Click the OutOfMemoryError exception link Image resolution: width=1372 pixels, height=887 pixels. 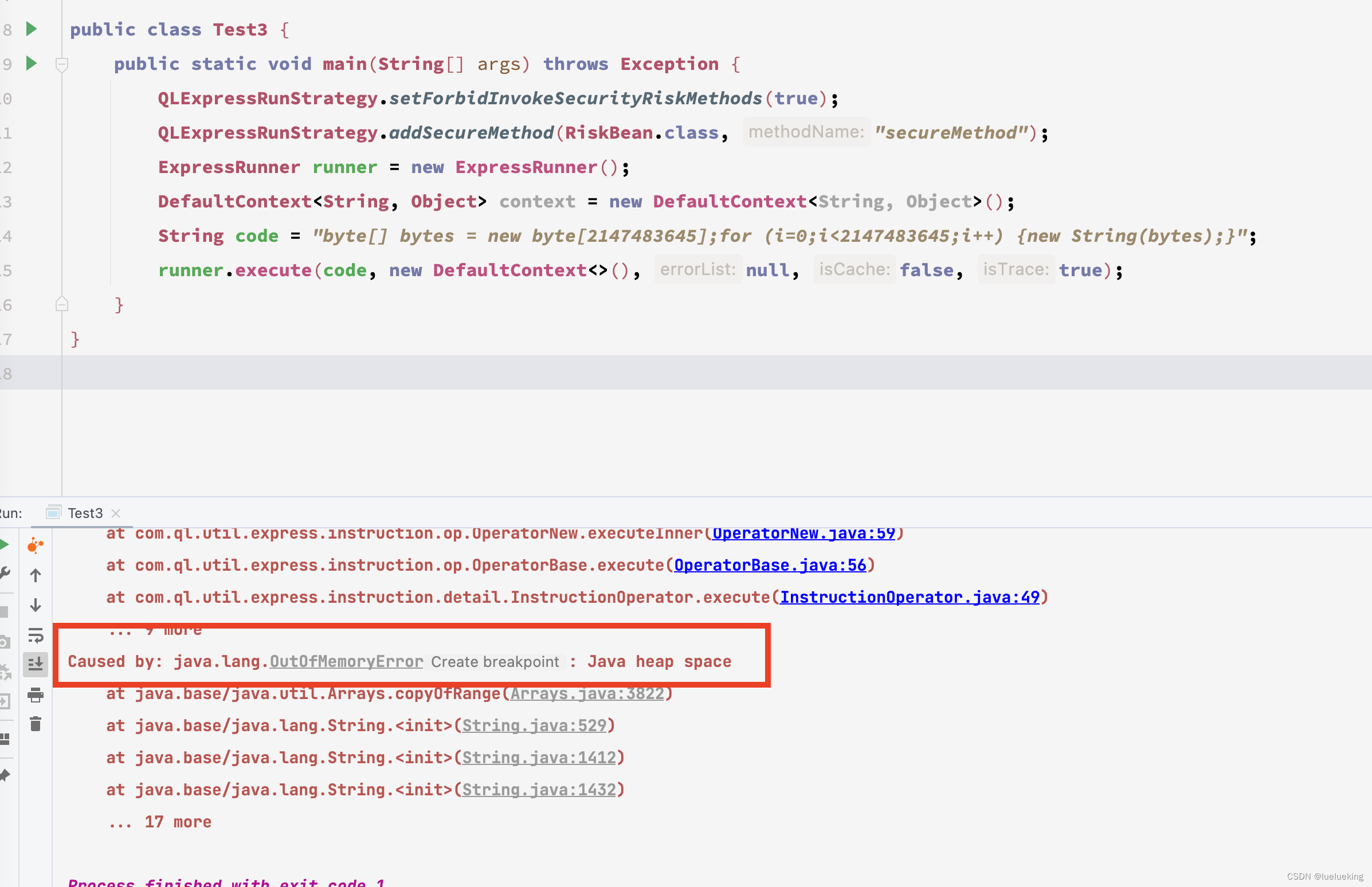(x=346, y=661)
